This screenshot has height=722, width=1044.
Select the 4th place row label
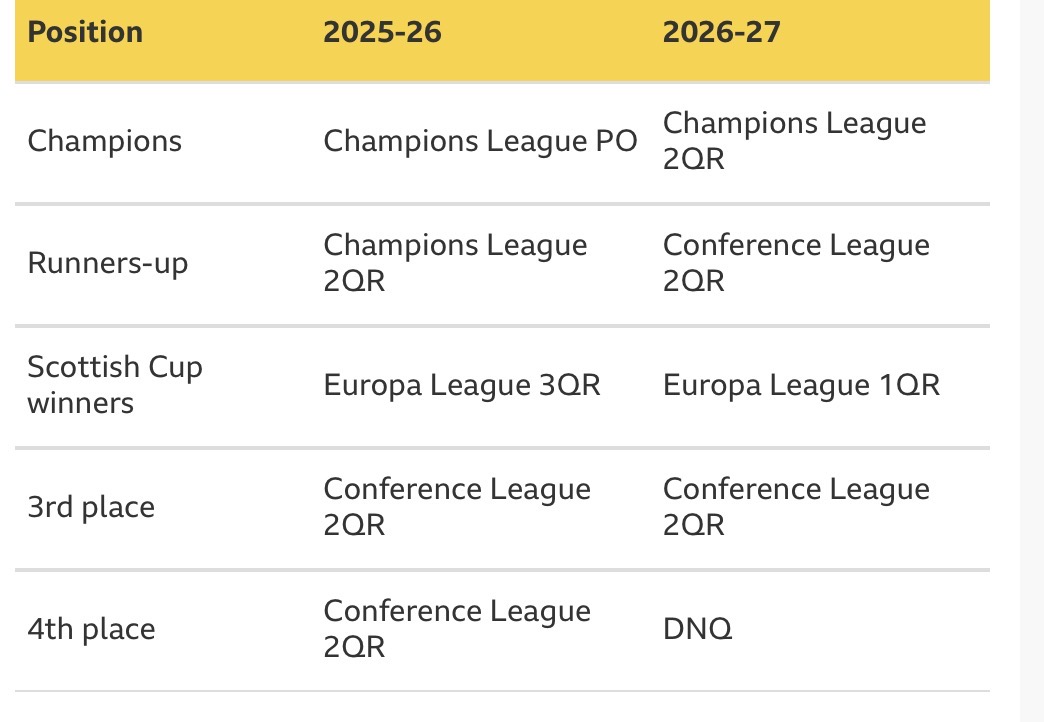click(91, 629)
